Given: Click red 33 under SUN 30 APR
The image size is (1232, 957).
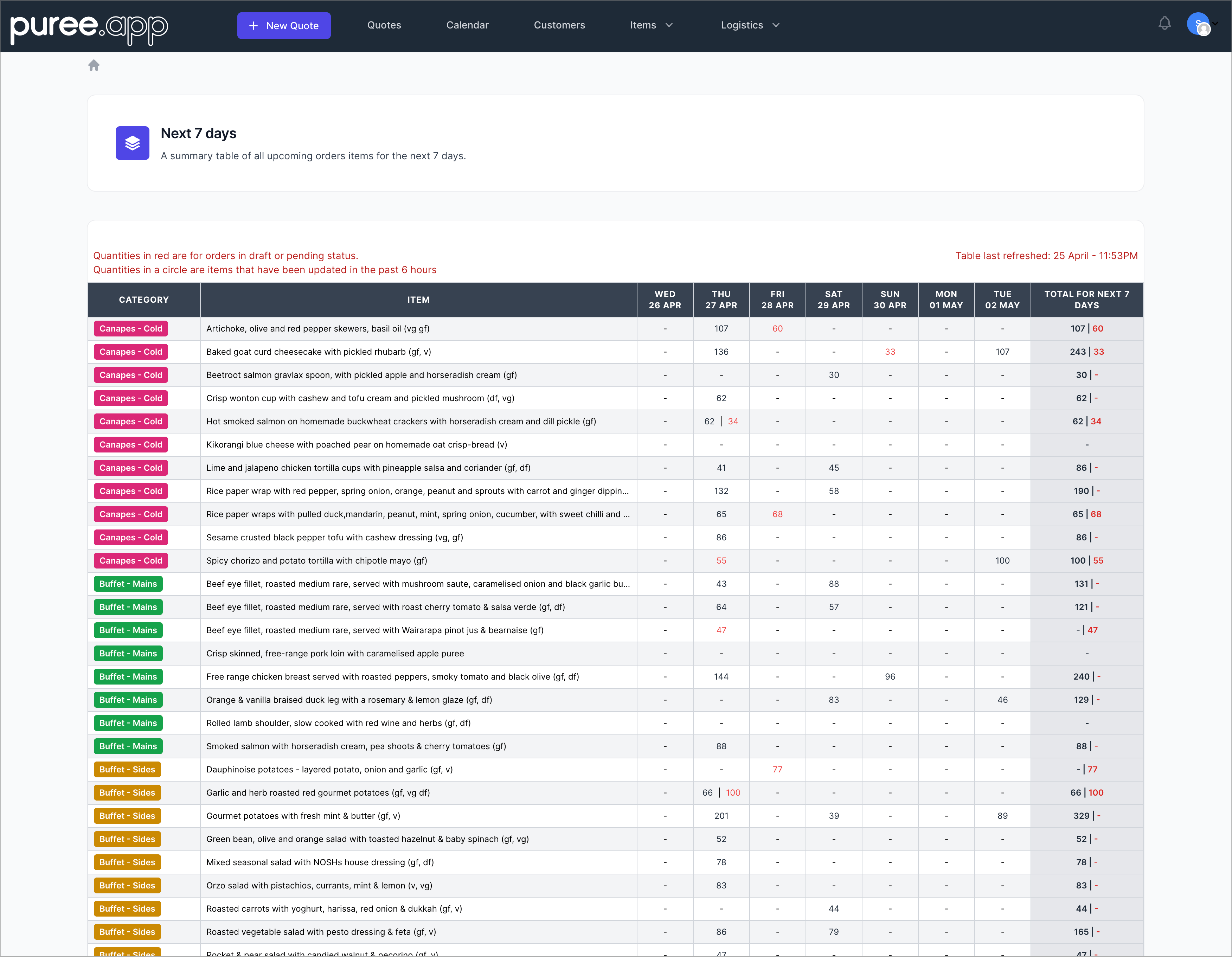Looking at the screenshot, I should (890, 352).
